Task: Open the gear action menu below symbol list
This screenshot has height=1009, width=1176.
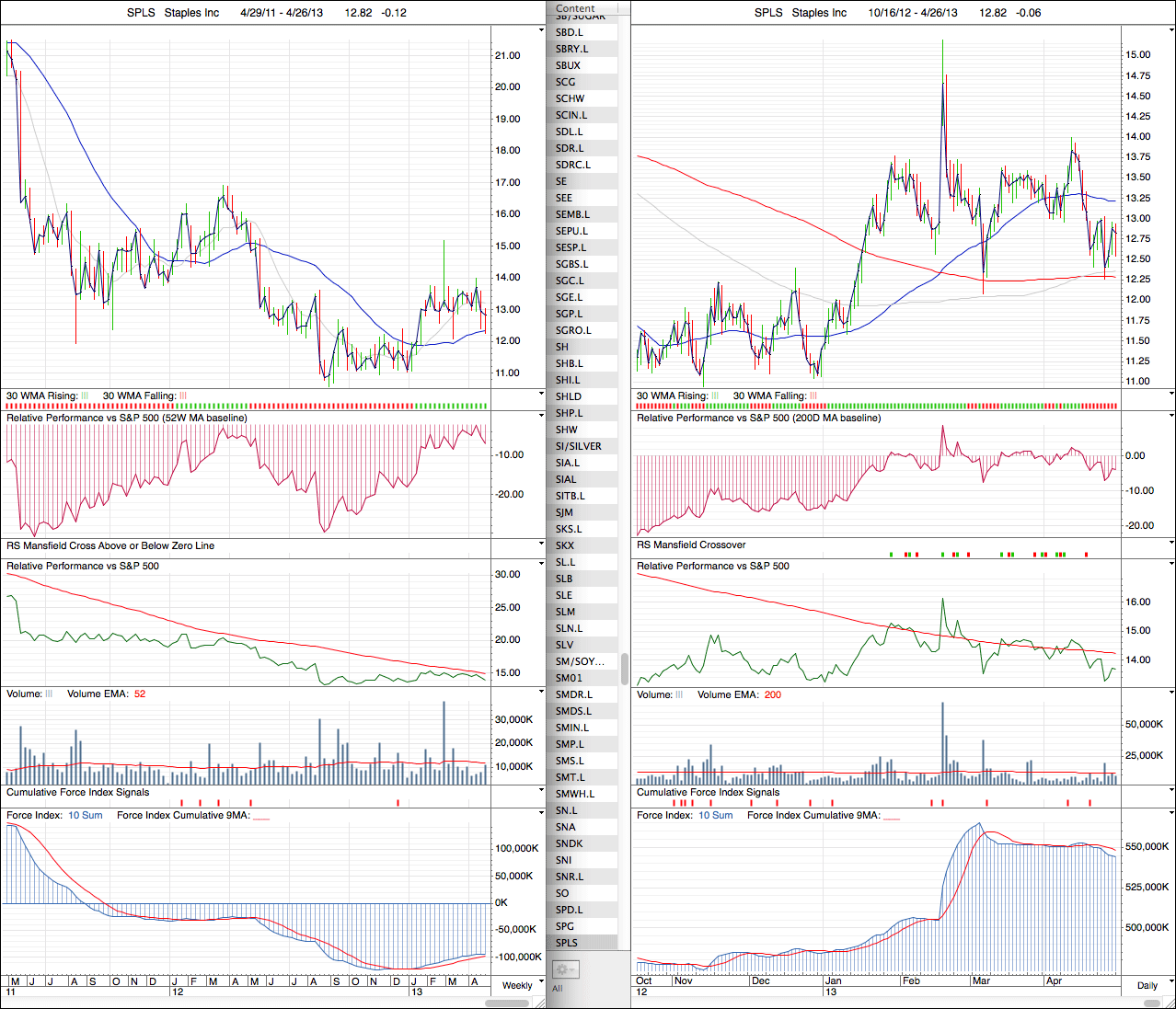Action: (x=564, y=969)
